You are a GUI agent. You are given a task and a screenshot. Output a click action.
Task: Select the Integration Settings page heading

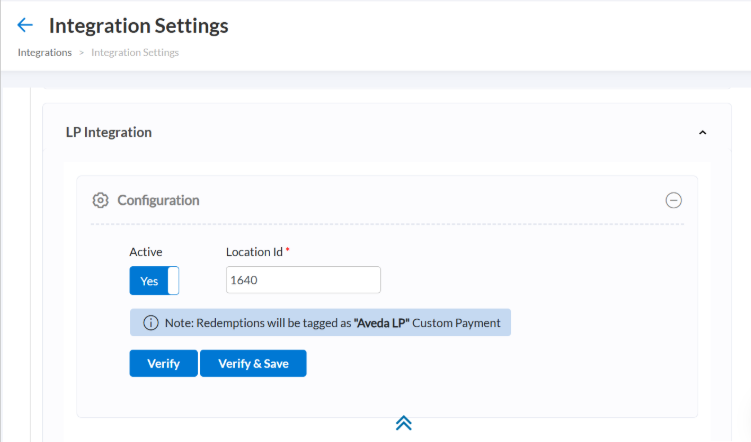coord(138,25)
